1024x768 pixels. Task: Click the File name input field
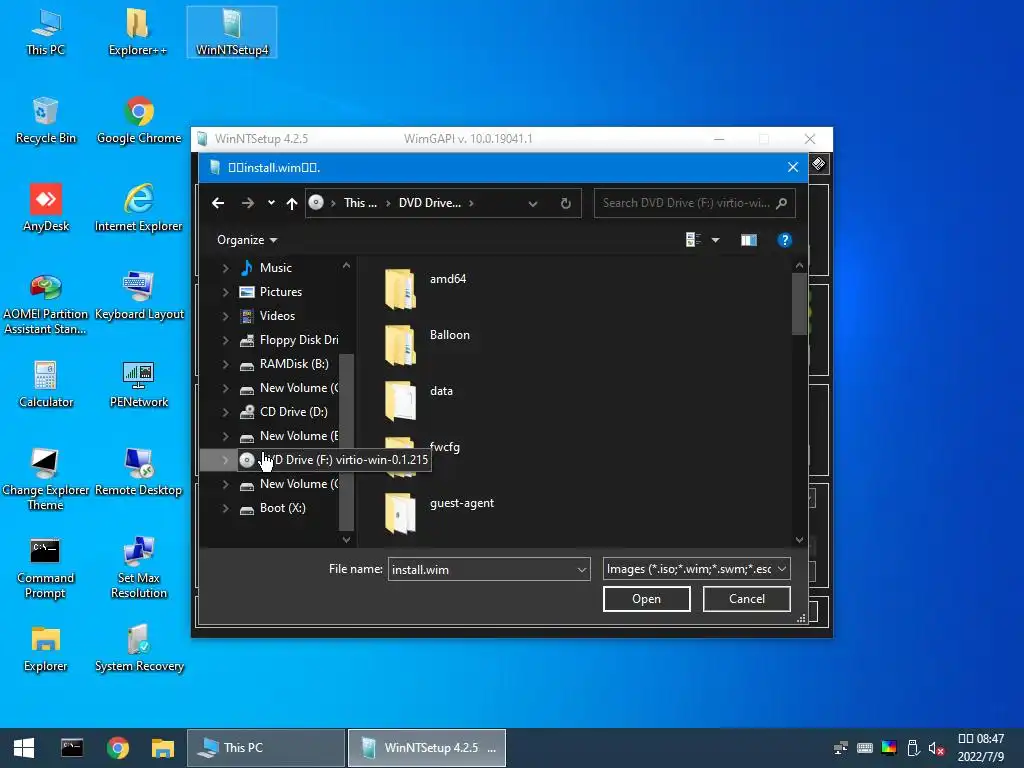482,569
